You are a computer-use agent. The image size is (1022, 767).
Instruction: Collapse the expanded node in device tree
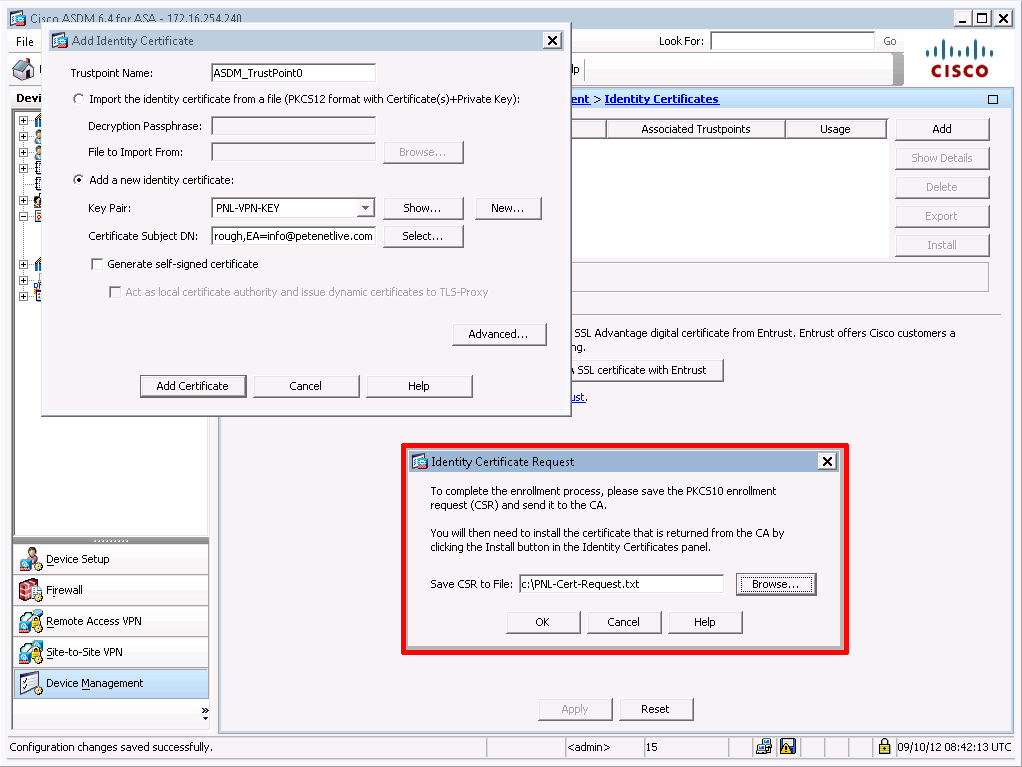23,216
